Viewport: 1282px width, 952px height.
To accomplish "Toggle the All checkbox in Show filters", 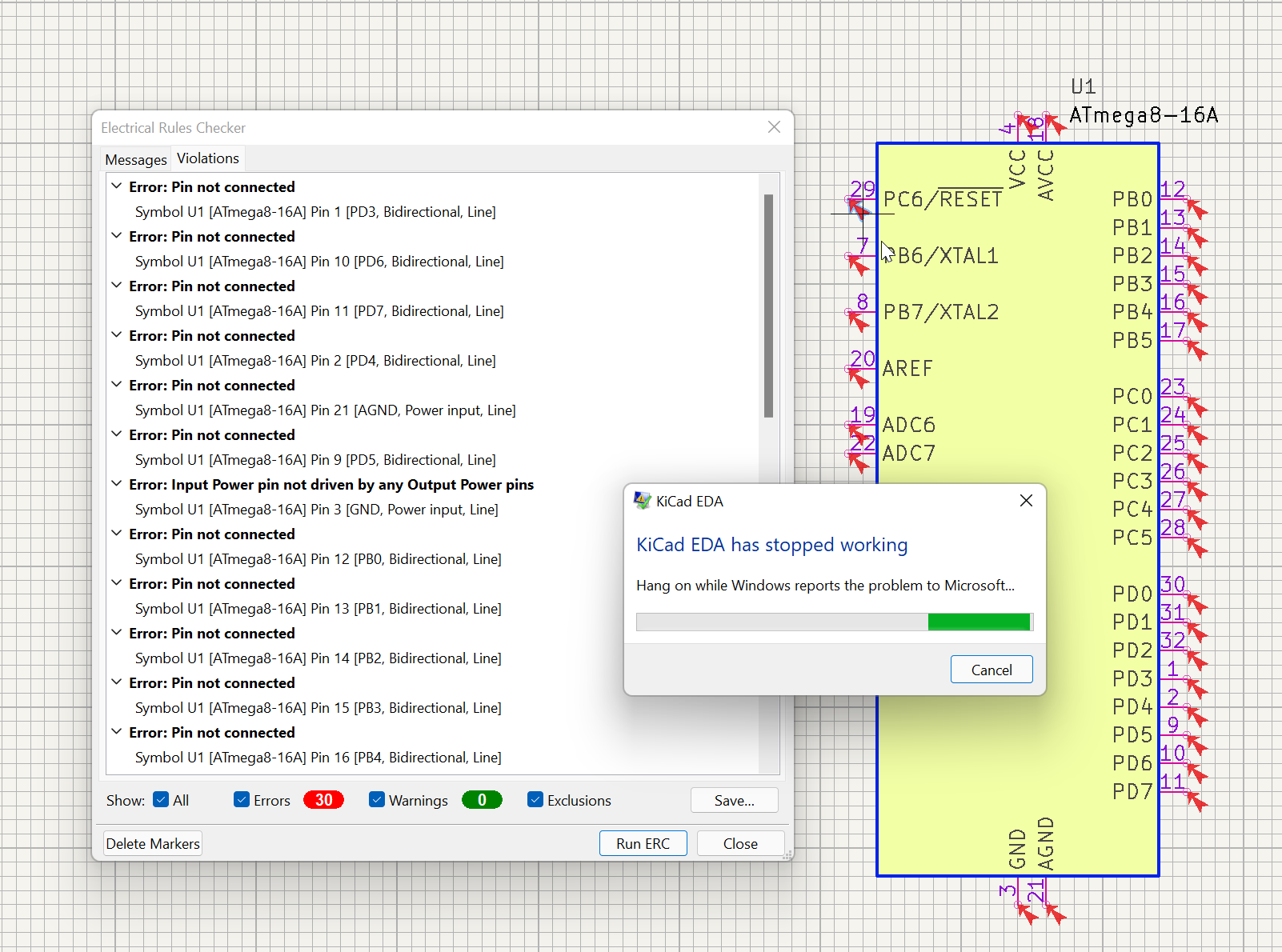I will click(161, 800).
